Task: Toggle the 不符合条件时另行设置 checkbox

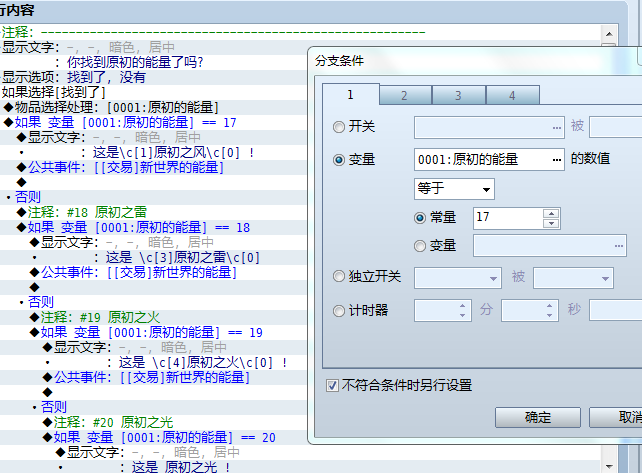Action: [332, 385]
